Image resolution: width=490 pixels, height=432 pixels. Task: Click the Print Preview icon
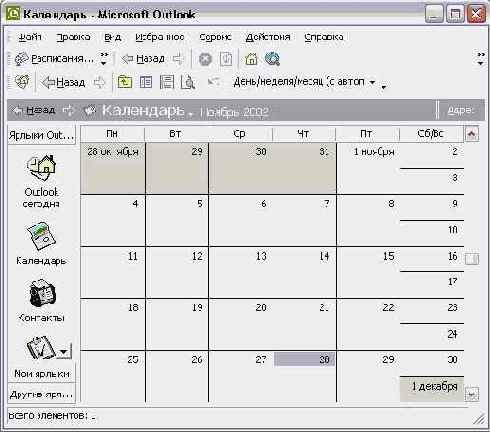pos(188,82)
